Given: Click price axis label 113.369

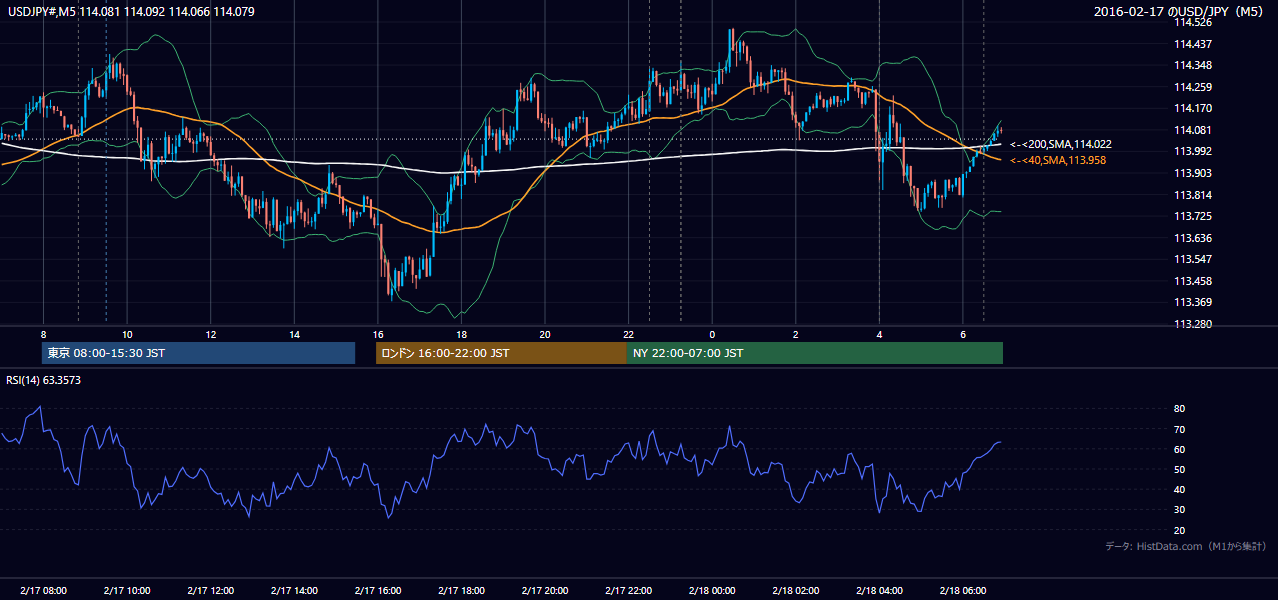Looking at the screenshot, I should coord(1193,302).
